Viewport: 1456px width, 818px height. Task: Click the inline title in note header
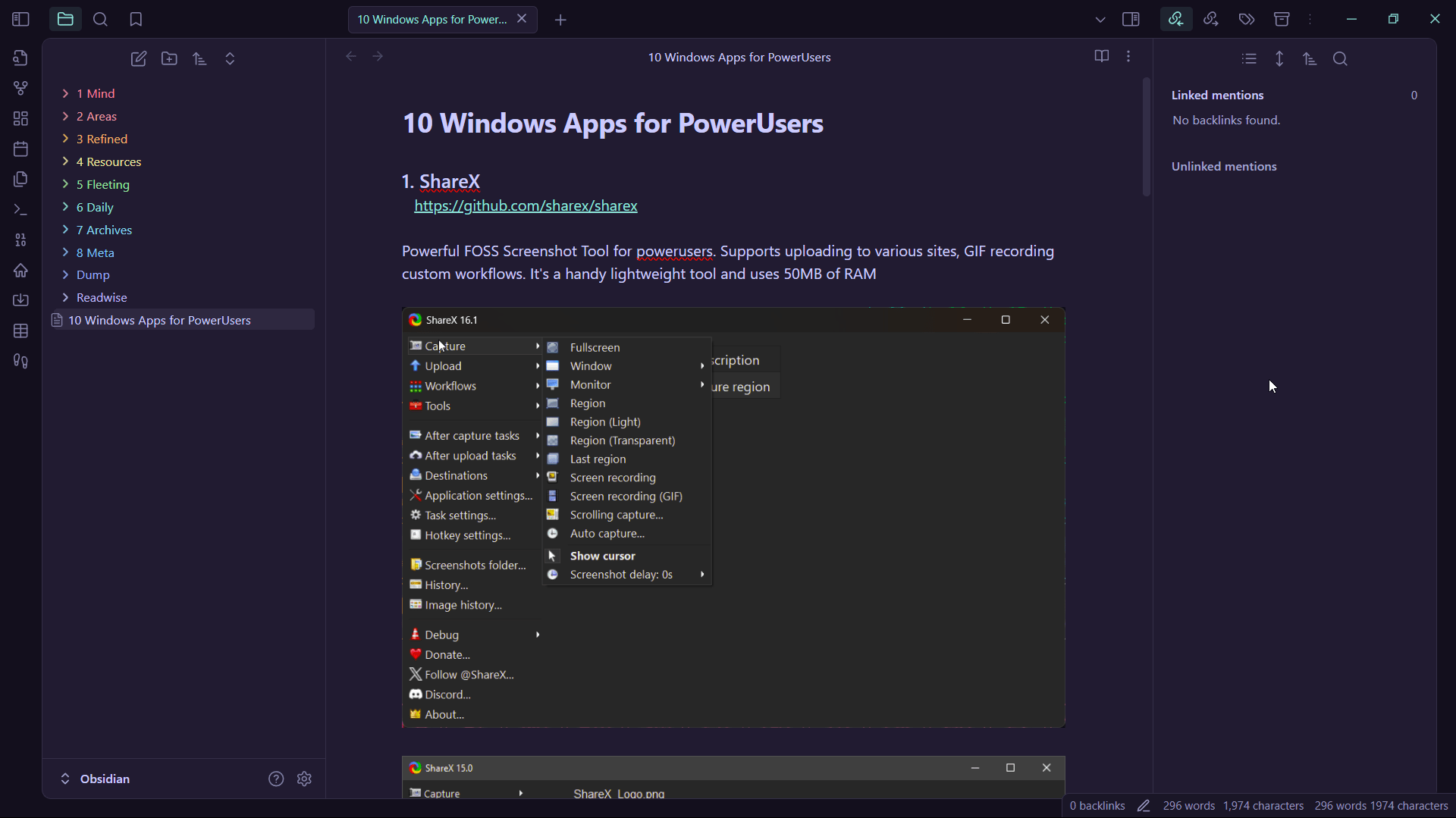tap(739, 57)
